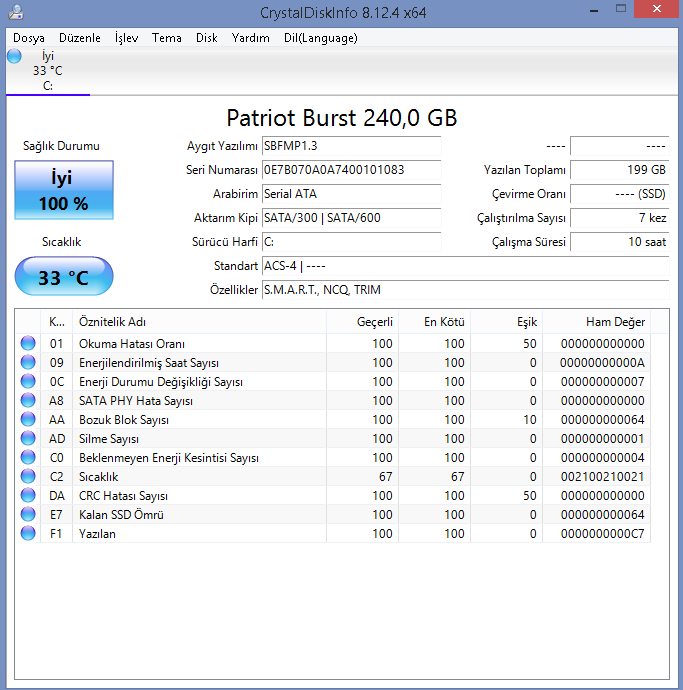Select the SATA PHY Hata Sayısı name
The image size is (683, 690).
pos(136,400)
